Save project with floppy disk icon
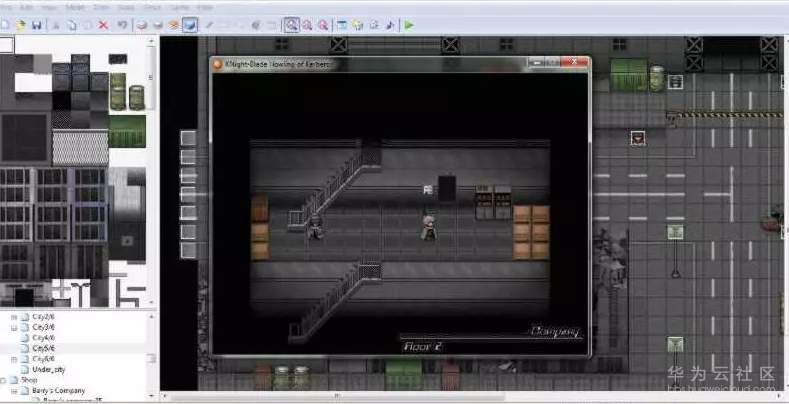The image size is (789, 404). pos(37,25)
